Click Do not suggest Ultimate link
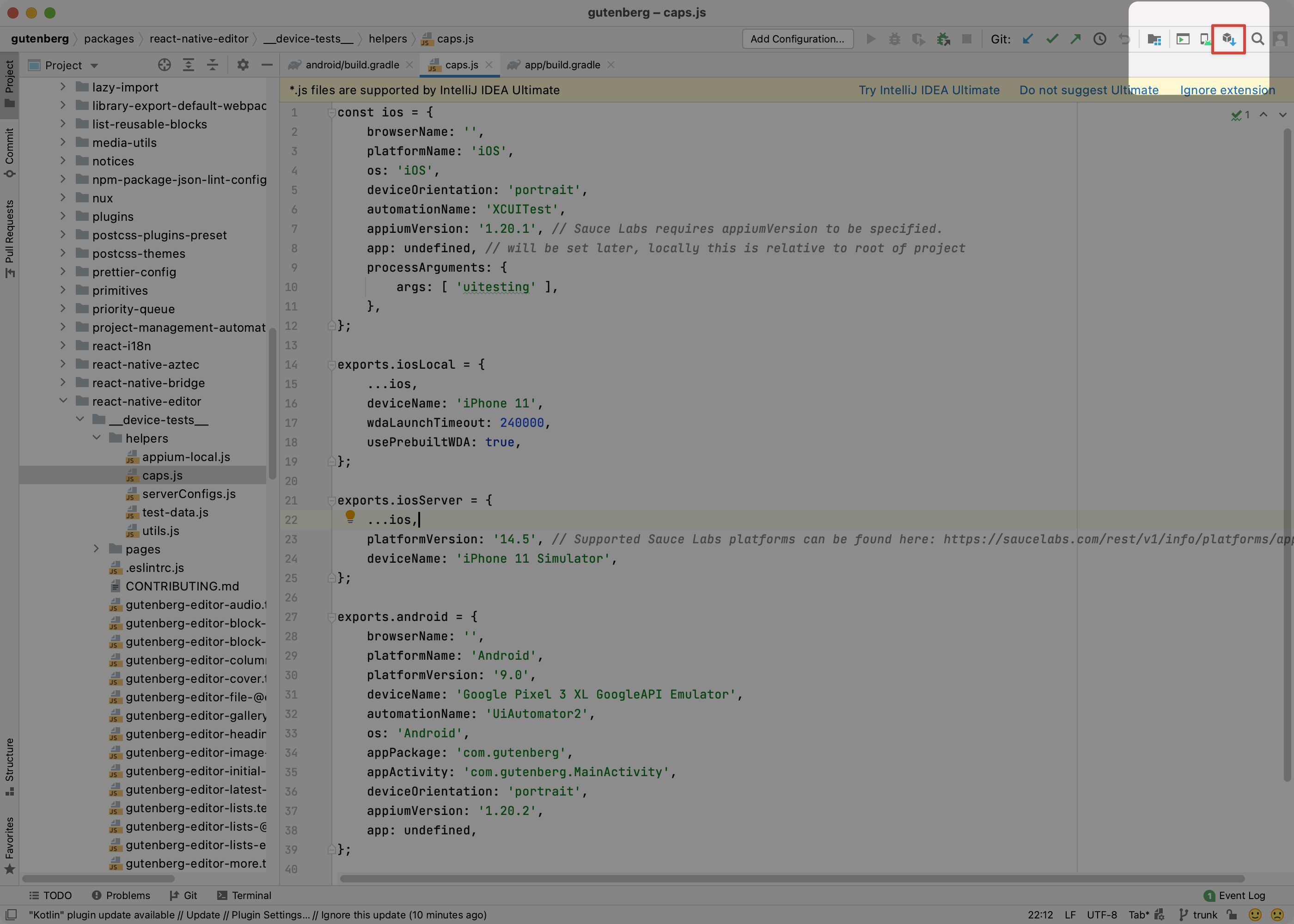The image size is (1294, 924). pos(1089,91)
